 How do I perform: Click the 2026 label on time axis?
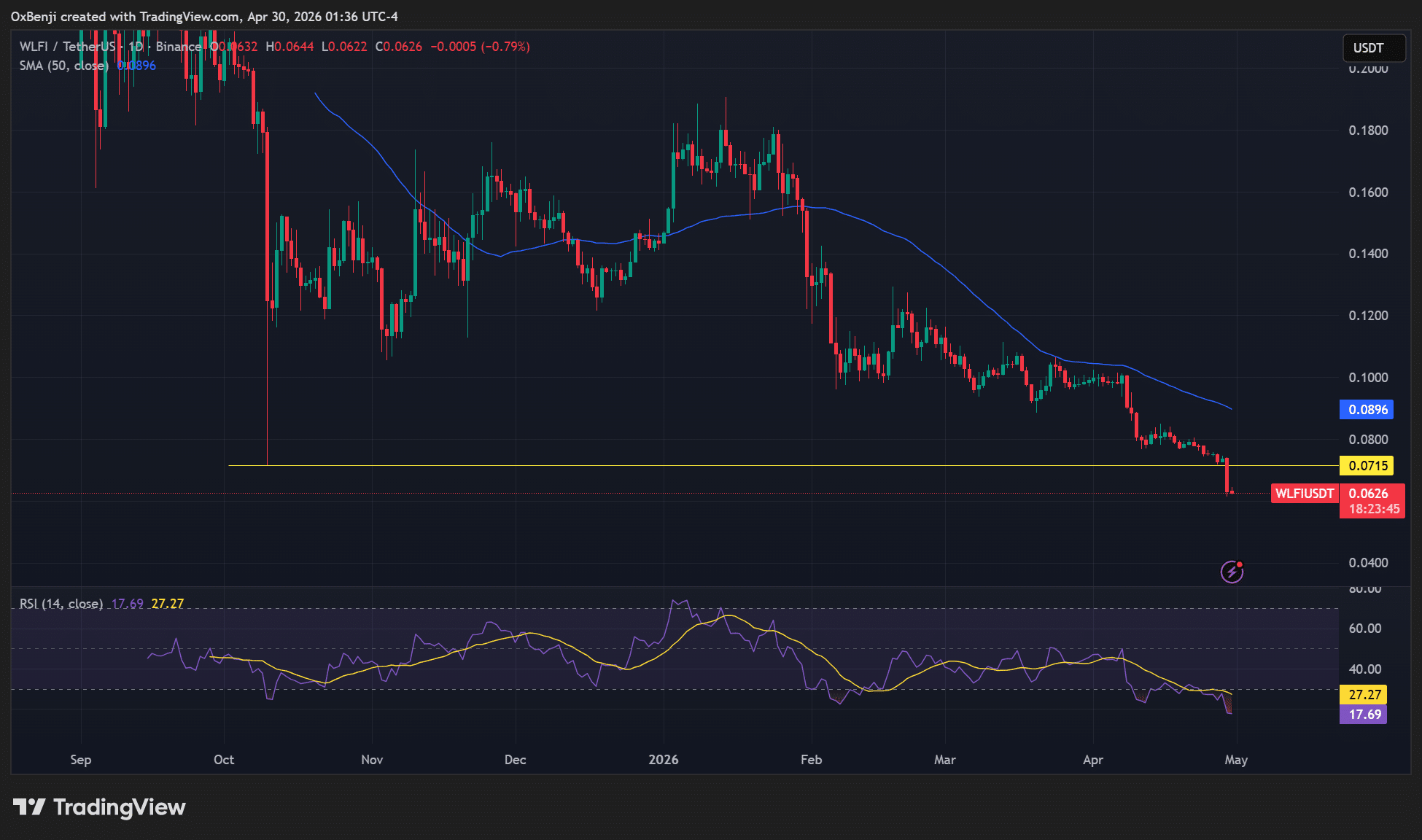[x=663, y=760]
